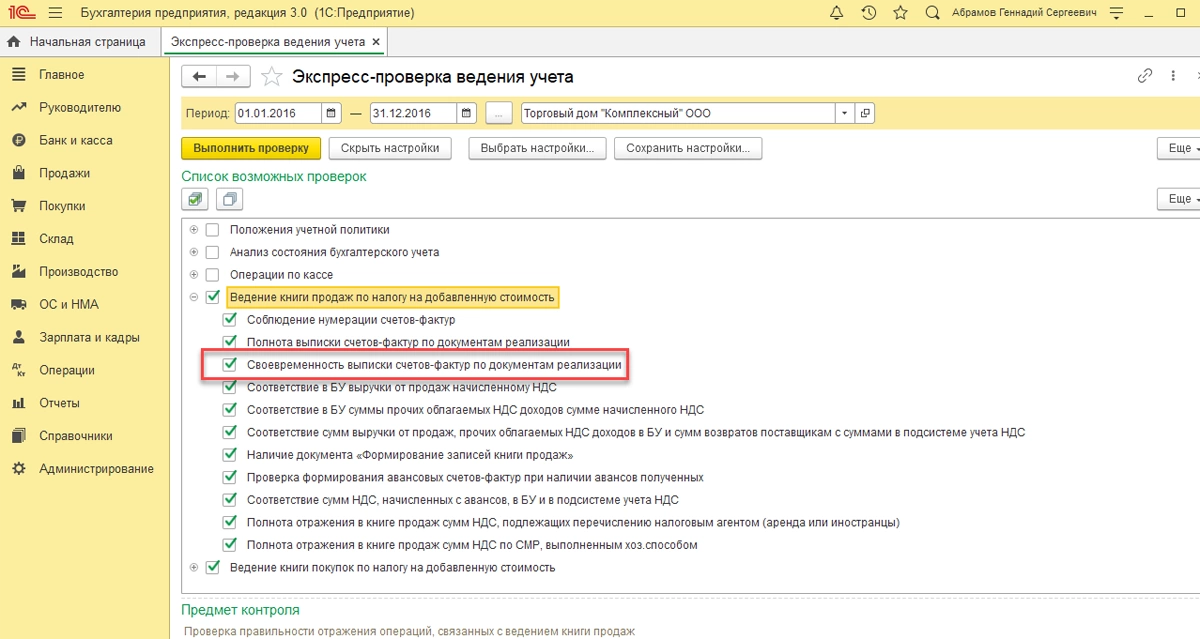
Task: Toggle Операции по кассе checkbox
Action: [212, 275]
